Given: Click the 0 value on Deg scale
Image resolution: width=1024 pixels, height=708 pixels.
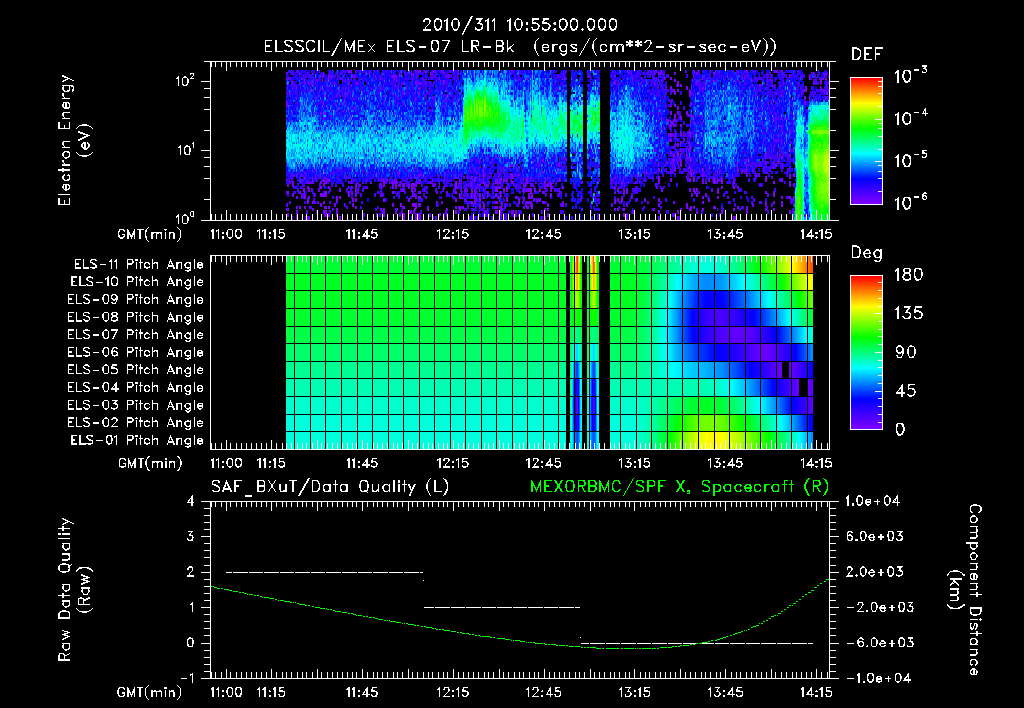Looking at the screenshot, I should [x=900, y=430].
